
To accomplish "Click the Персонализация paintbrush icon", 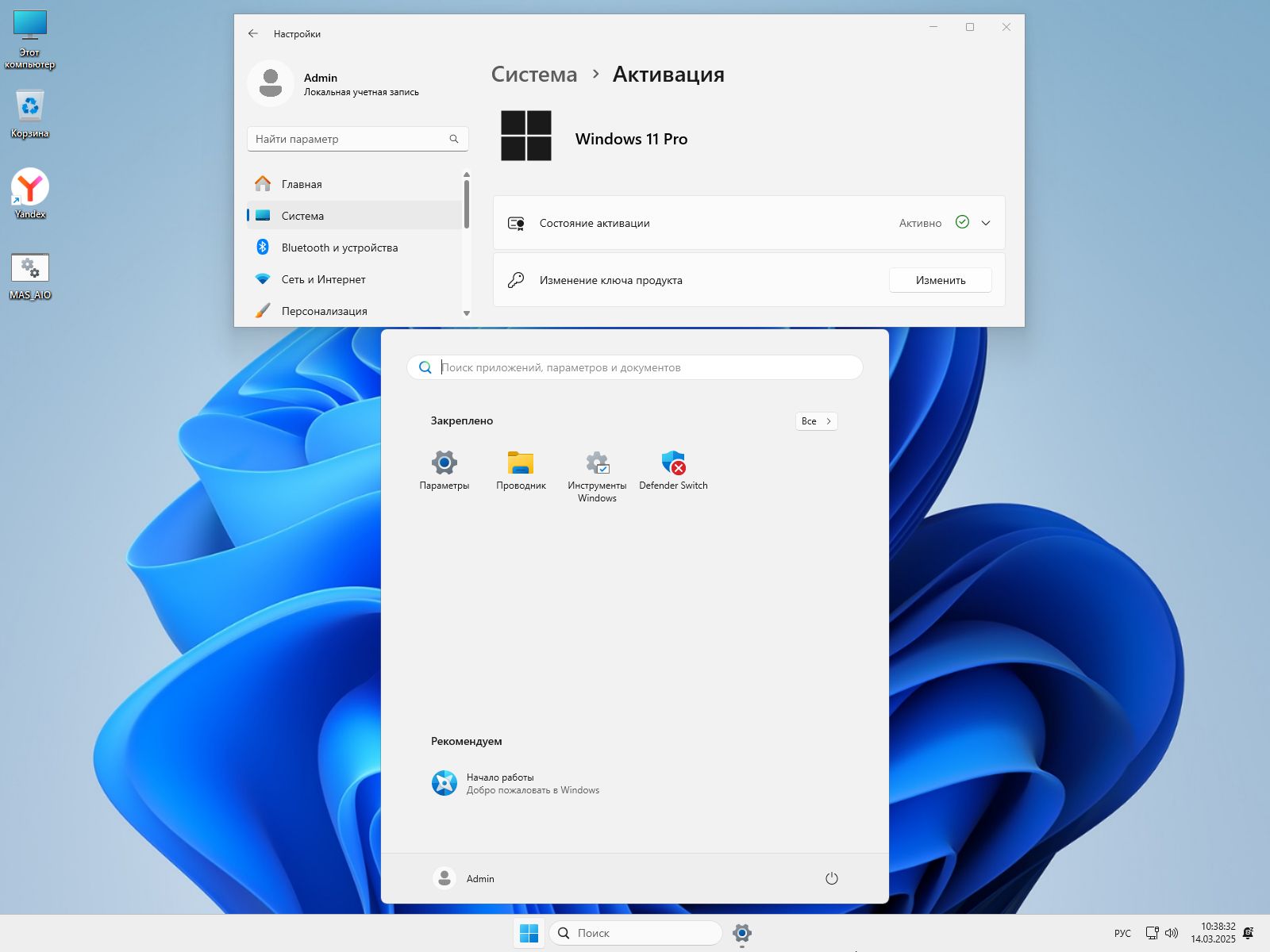I will (x=263, y=310).
